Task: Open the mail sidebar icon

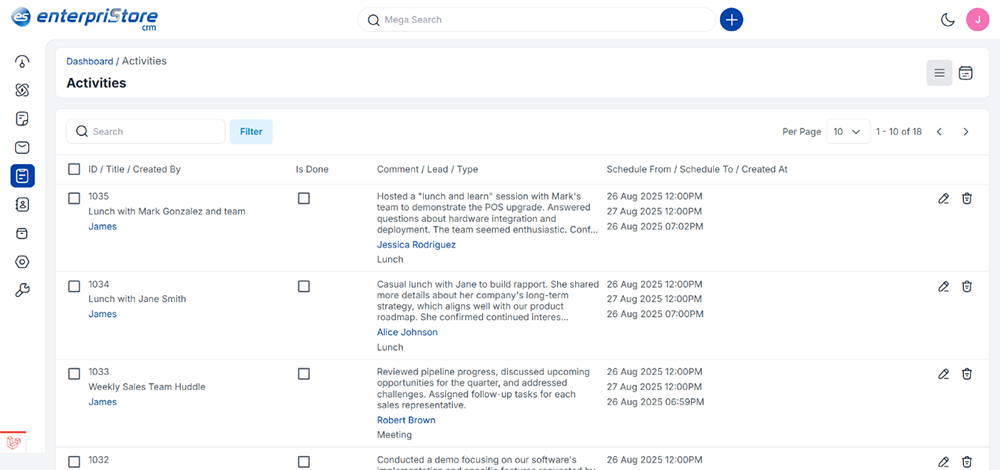Action: pos(22,147)
